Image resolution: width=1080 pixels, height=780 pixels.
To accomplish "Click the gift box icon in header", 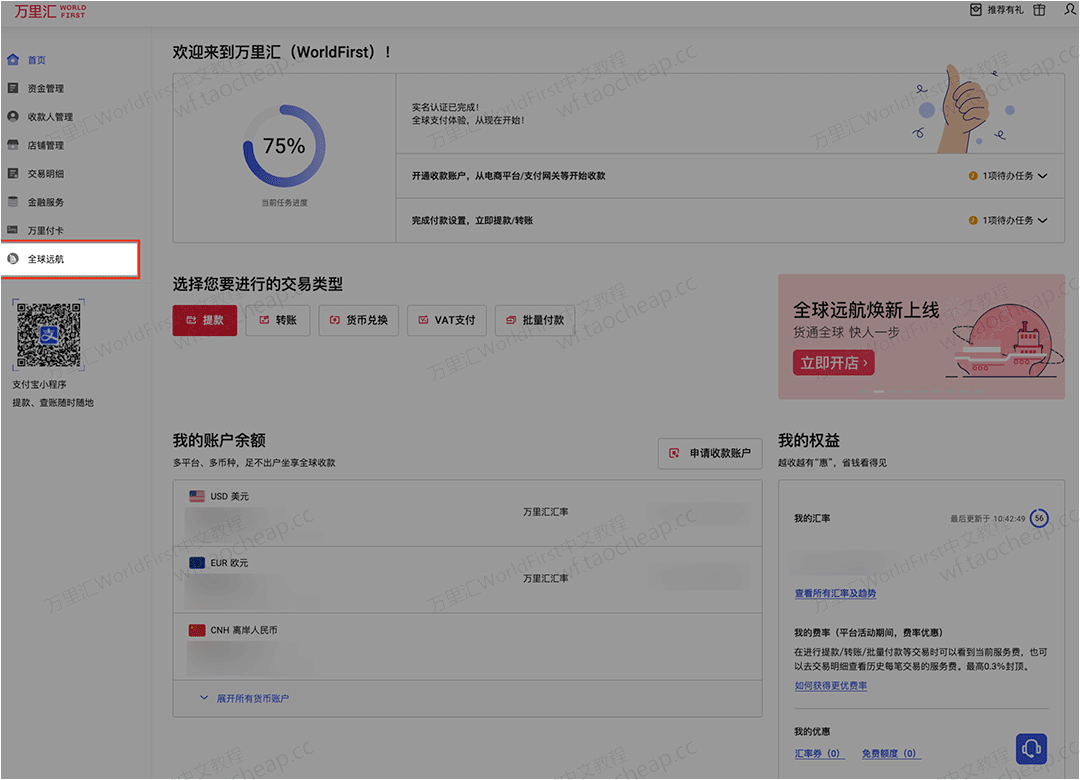I will pos(1039,10).
